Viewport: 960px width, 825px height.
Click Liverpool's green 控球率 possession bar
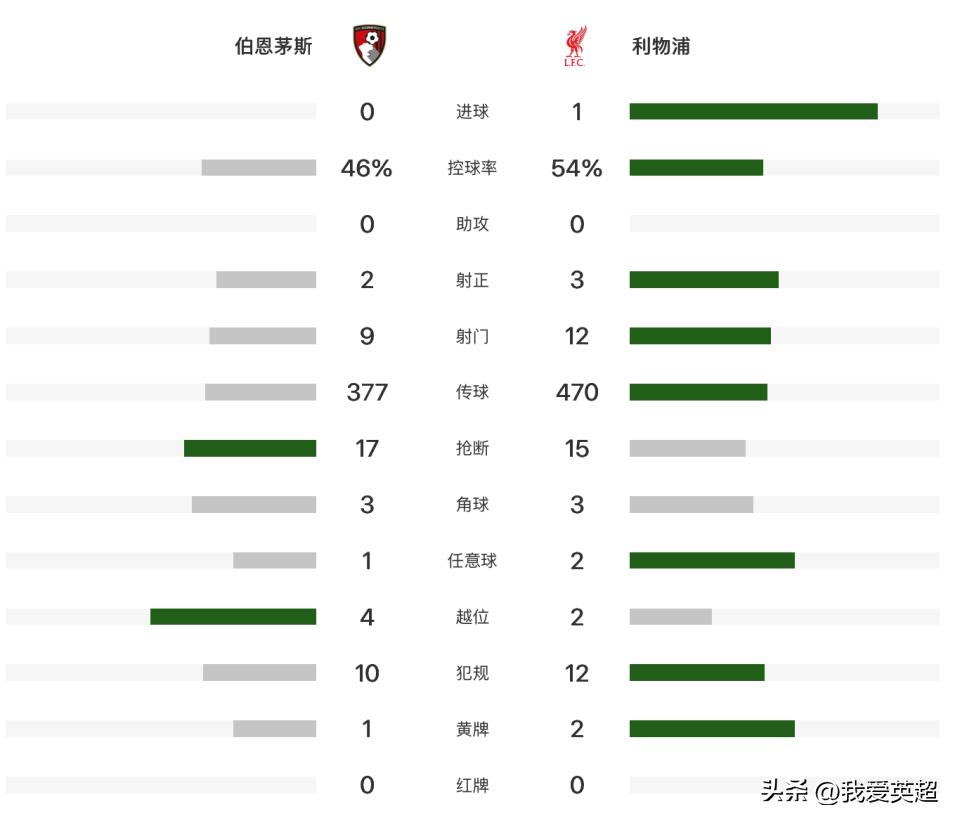(696, 168)
